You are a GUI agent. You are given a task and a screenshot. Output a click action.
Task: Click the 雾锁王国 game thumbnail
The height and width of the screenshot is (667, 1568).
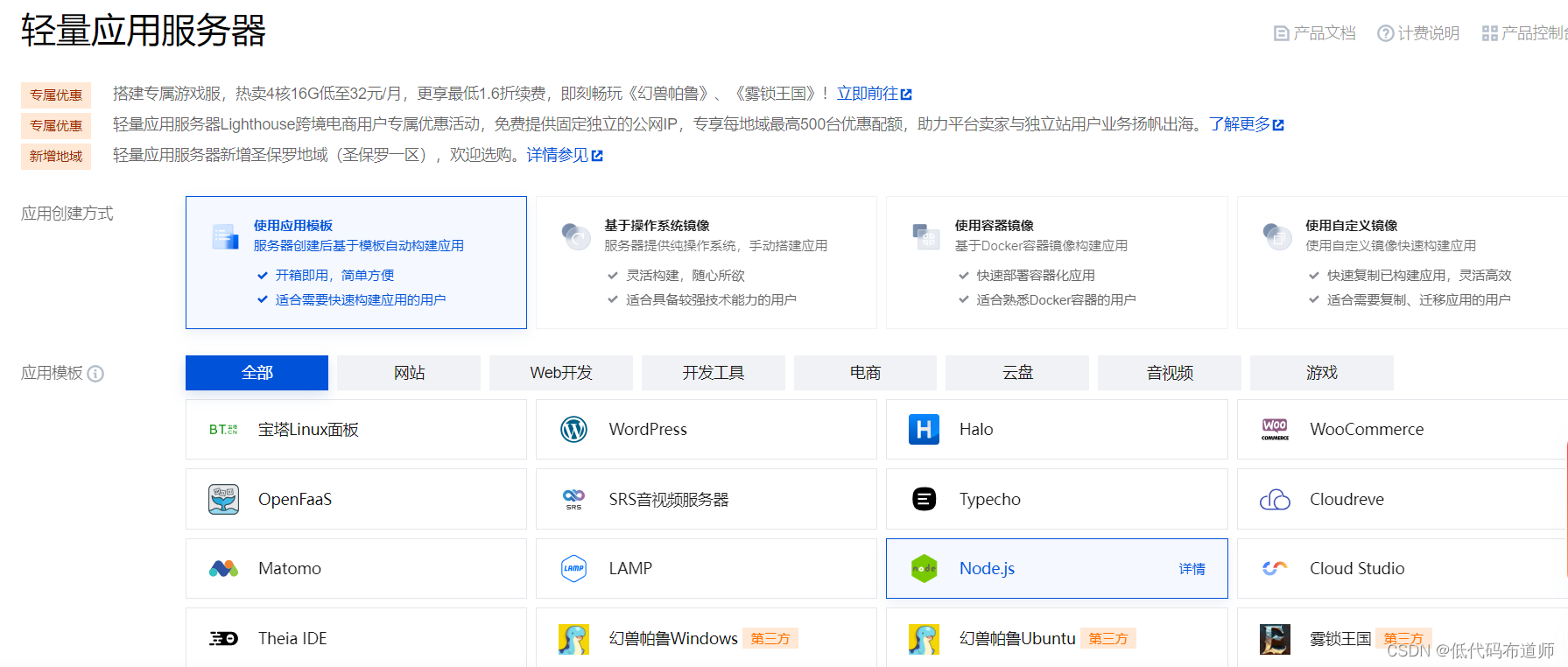(1275, 639)
